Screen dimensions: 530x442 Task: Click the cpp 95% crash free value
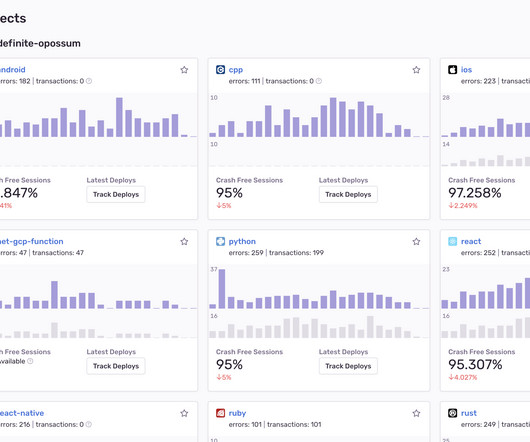coord(229,193)
